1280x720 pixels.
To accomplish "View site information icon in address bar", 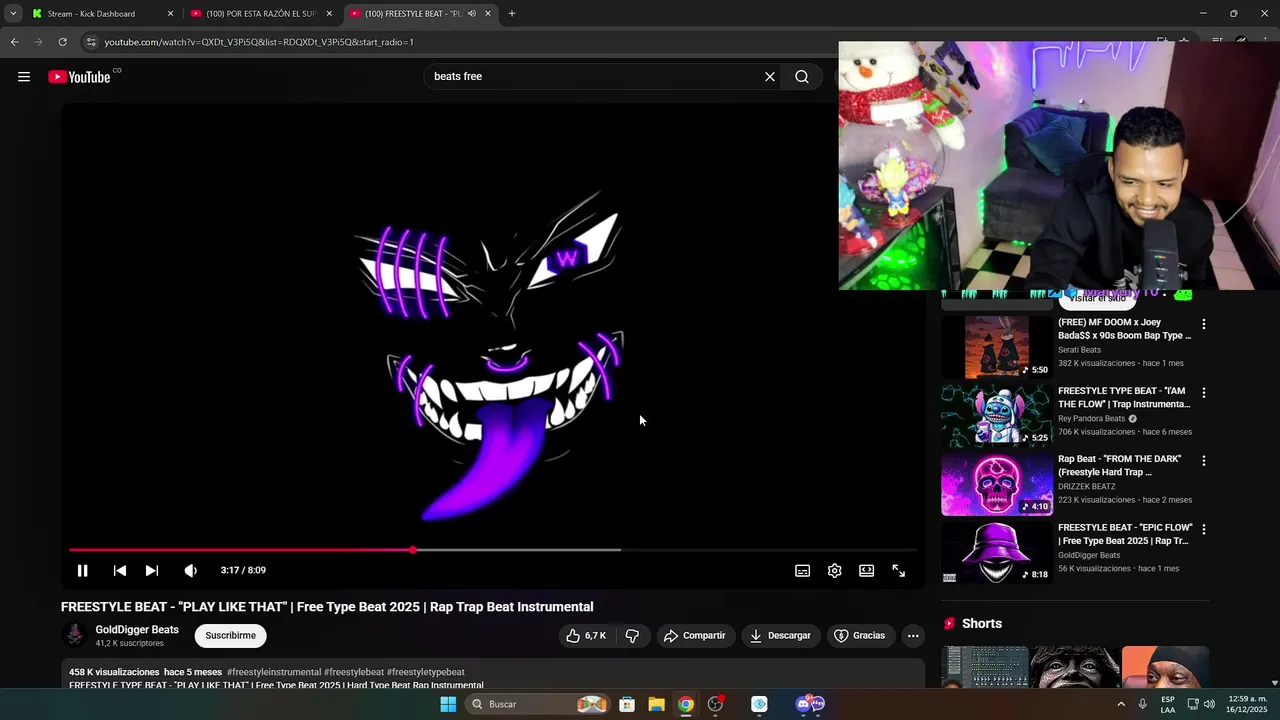I will 91,42.
